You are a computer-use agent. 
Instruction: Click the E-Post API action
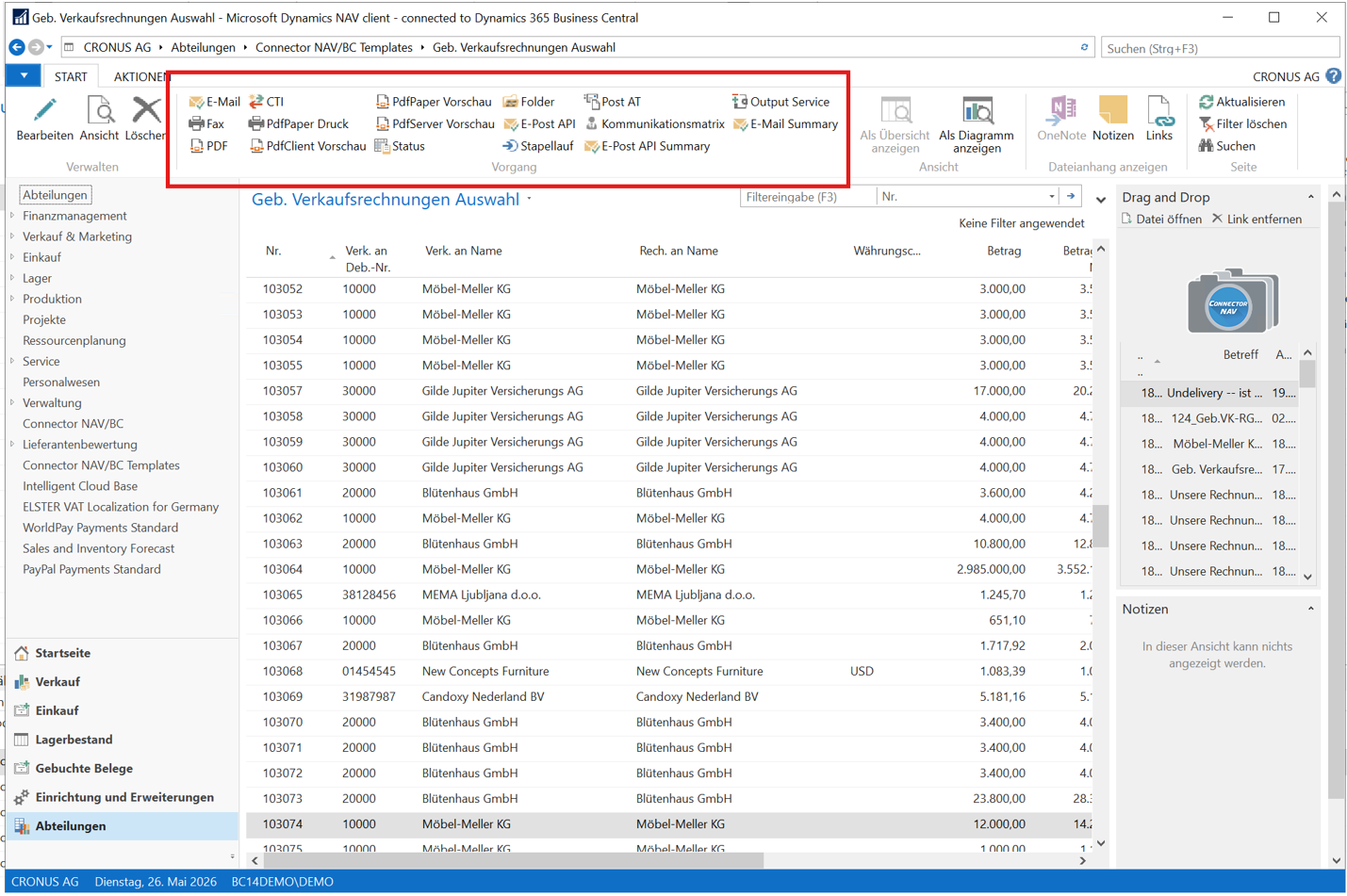(x=539, y=123)
